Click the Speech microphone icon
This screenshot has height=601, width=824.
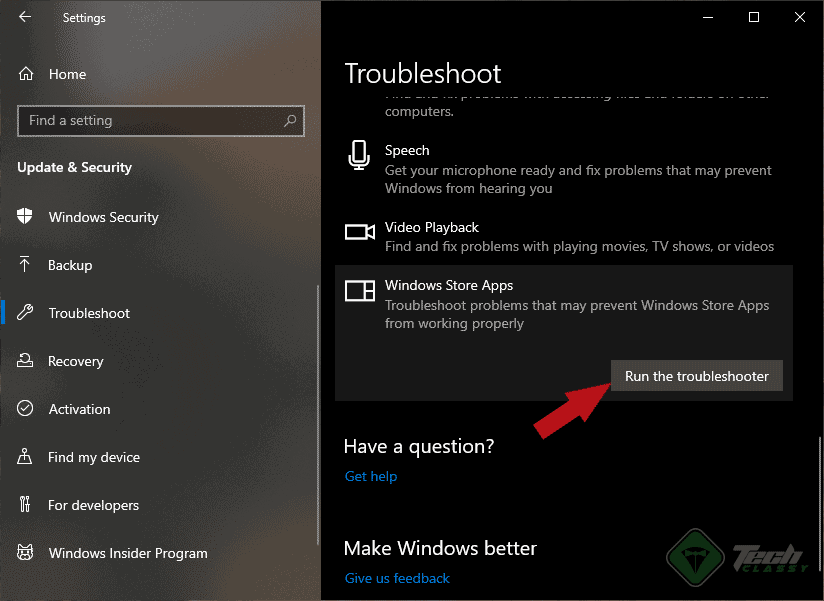click(x=359, y=155)
